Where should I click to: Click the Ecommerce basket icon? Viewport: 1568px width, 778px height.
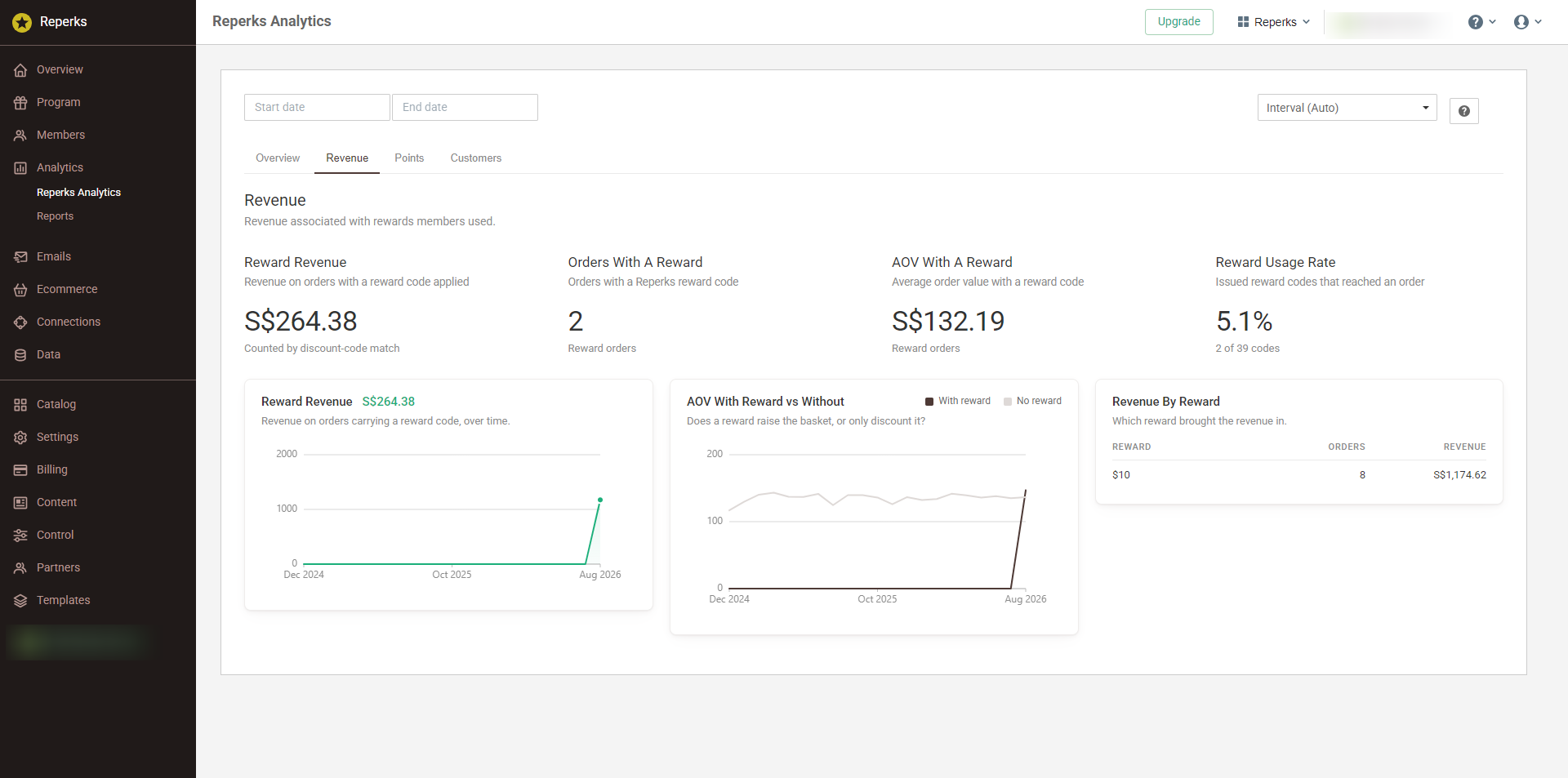(x=20, y=290)
